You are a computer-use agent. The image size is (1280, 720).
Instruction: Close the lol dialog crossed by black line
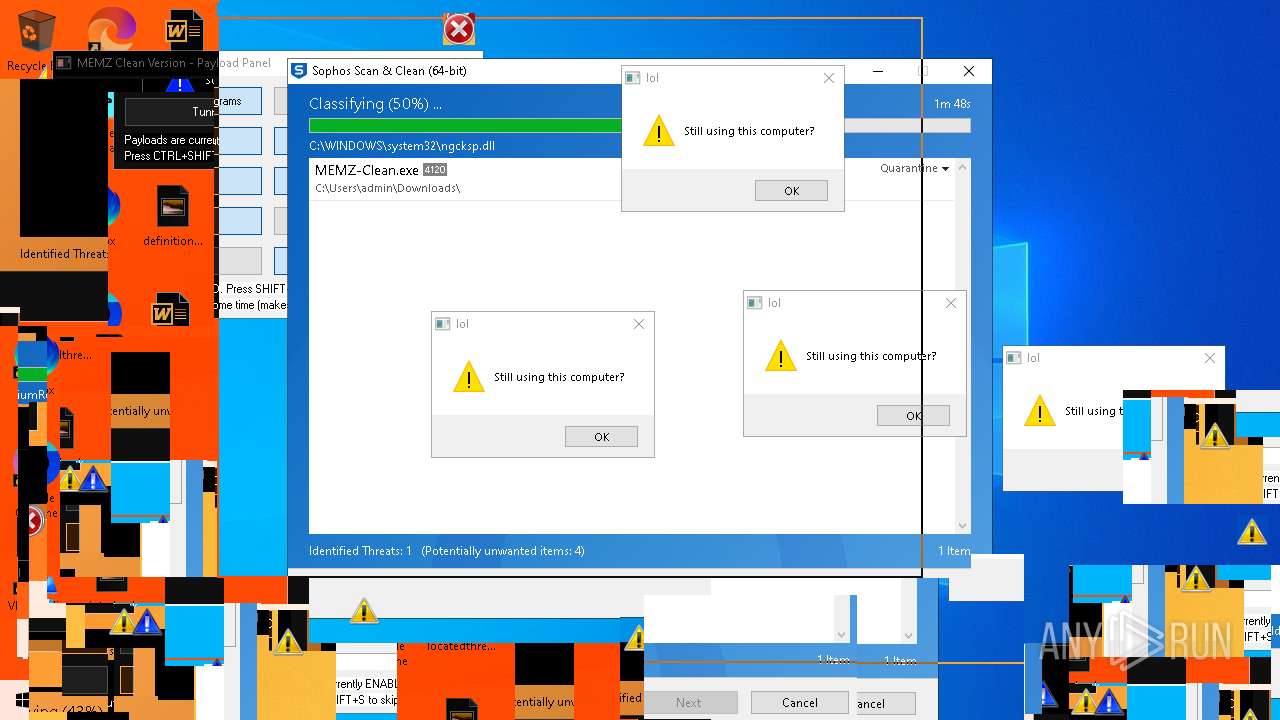(x=951, y=303)
